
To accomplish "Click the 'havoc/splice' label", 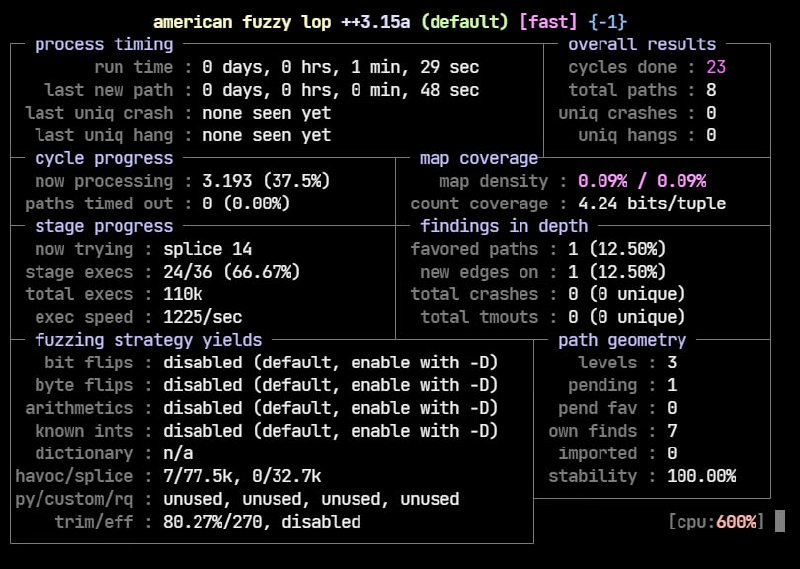I will [74, 477].
